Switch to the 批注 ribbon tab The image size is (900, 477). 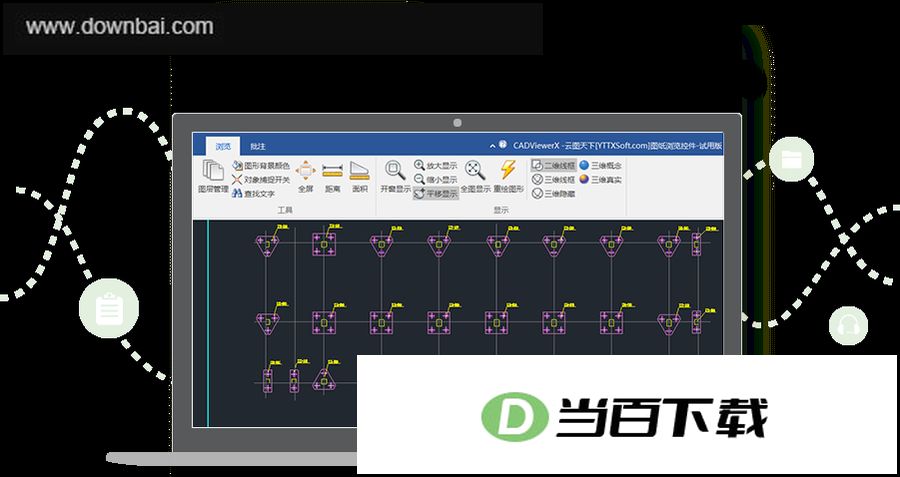[x=258, y=146]
